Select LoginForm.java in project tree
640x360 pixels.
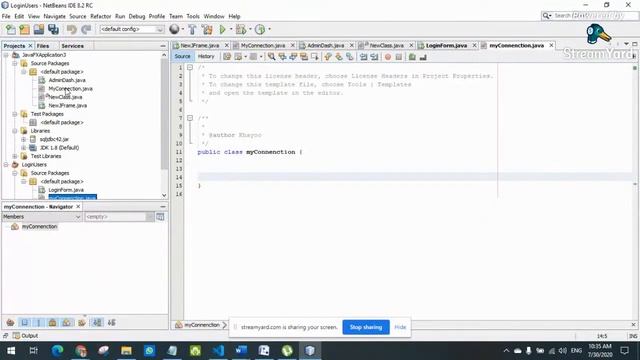[66, 190]
